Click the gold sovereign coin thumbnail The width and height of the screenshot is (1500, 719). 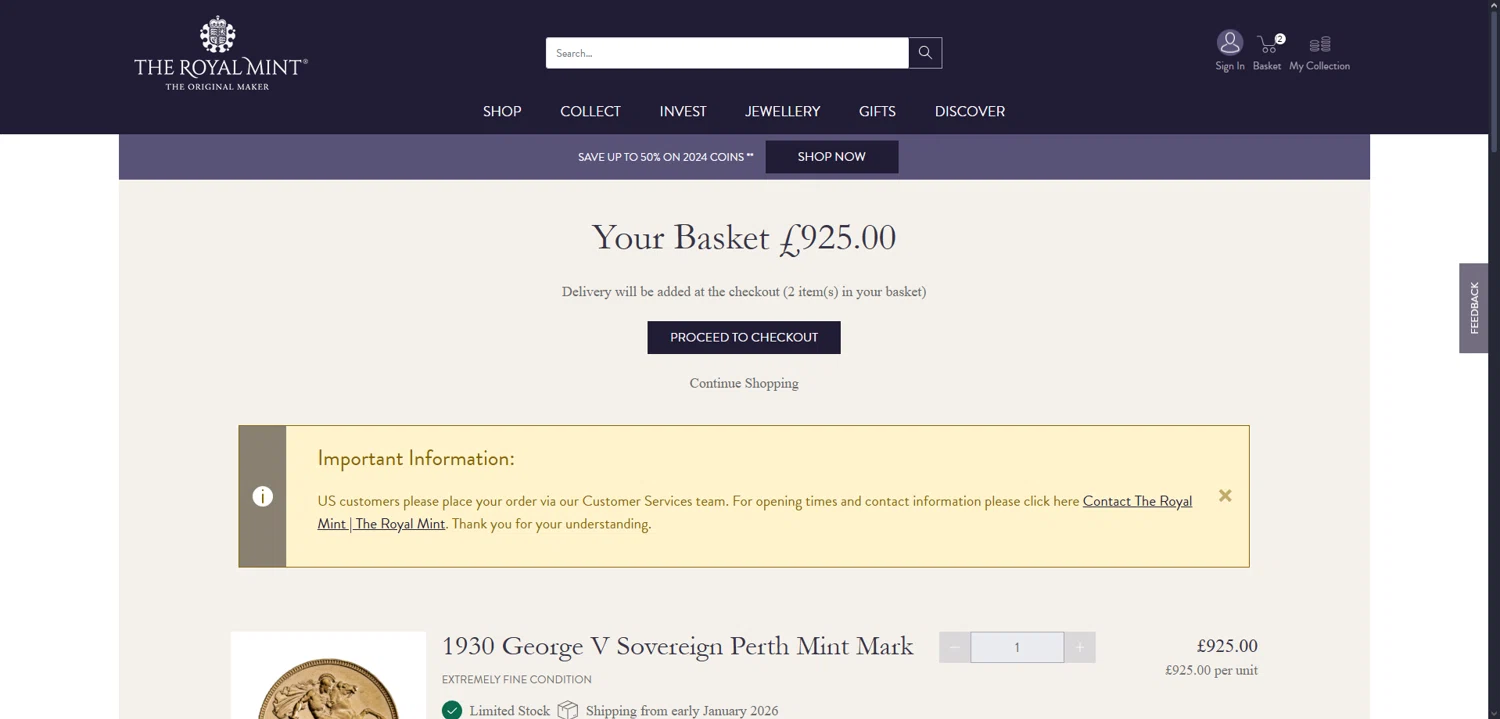click(328, 676)
